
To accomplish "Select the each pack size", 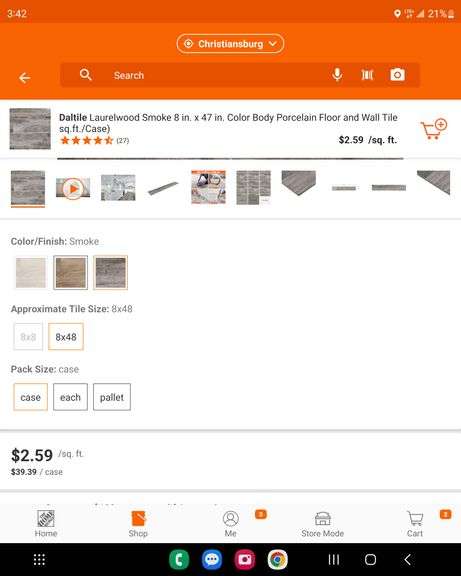I will [x=70, y=397].
